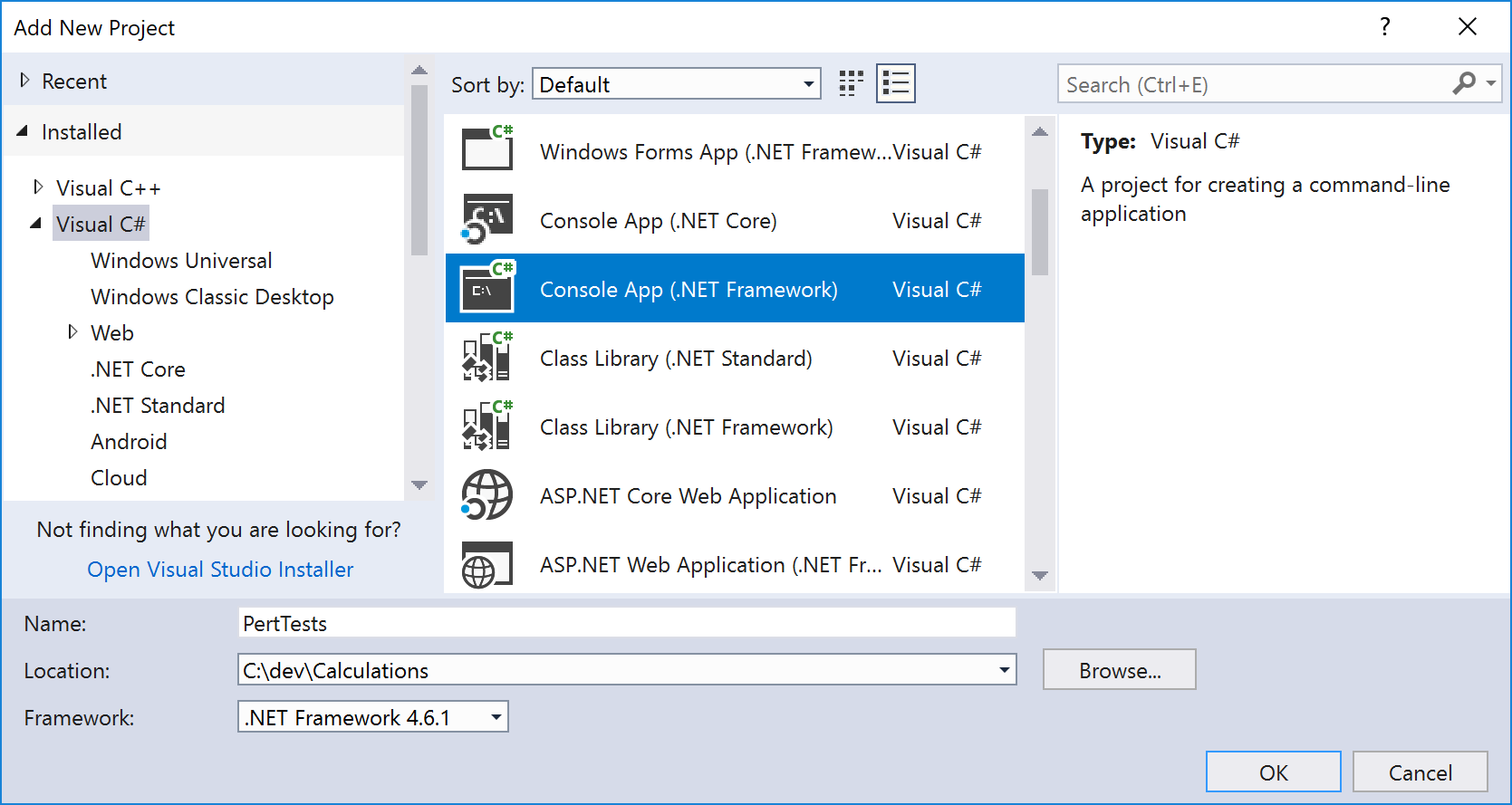Expand the Recent node
The width and height of the screenshot is (1512, 805).
[x=24, y=81]
